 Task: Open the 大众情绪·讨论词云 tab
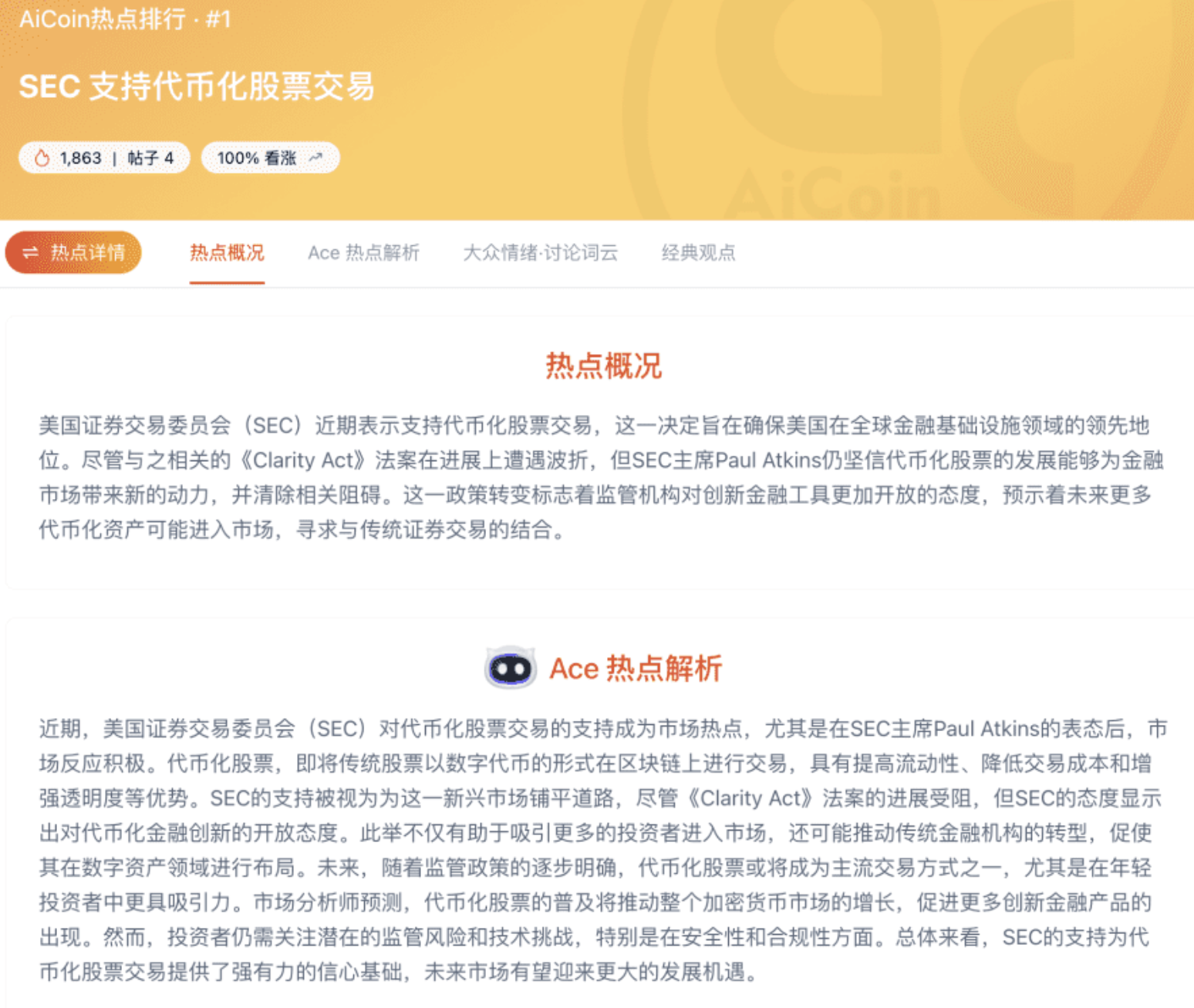[540, 253]
